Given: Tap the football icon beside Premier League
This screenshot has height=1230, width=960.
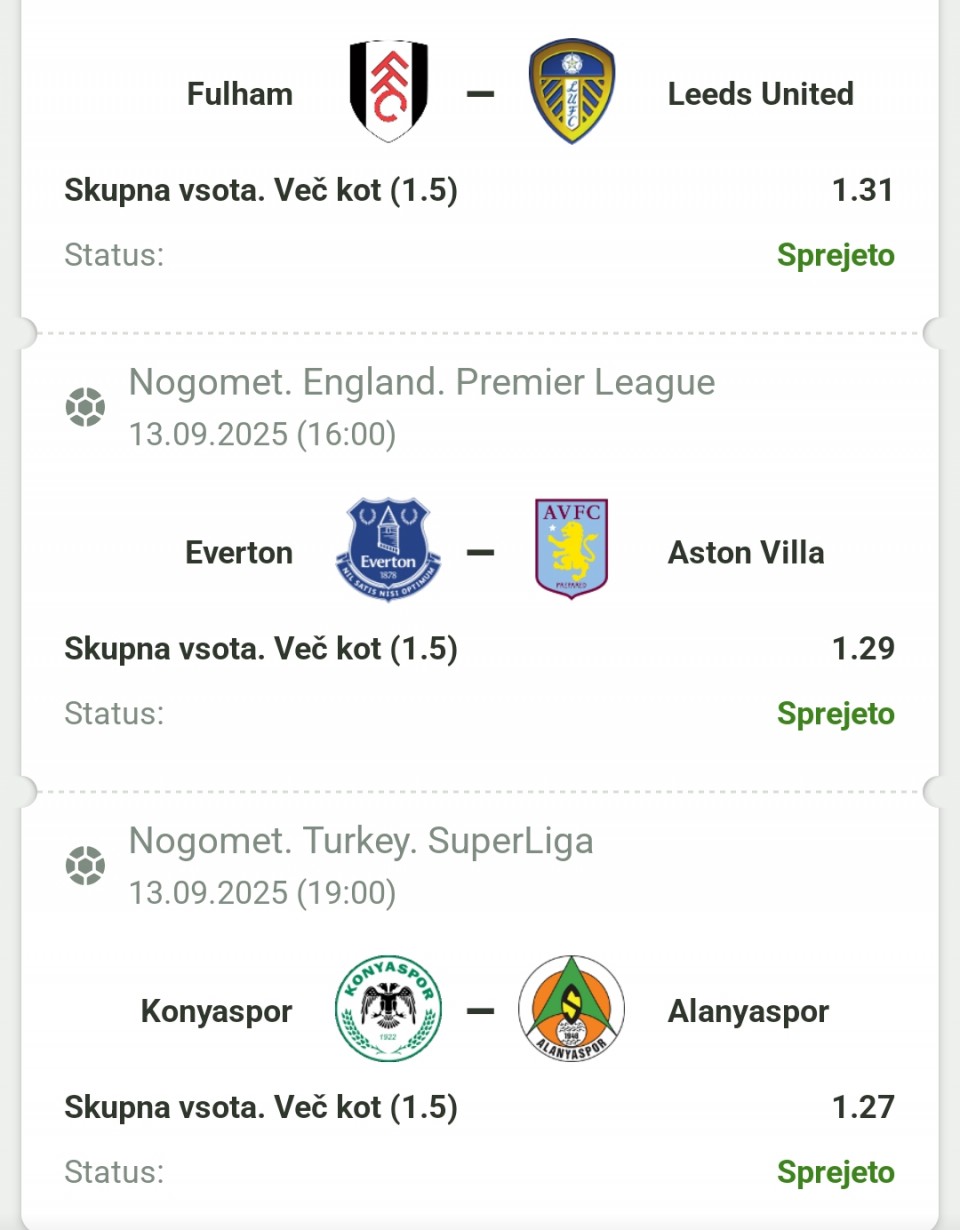Looking at the screenshot, I should click(85, 407).
